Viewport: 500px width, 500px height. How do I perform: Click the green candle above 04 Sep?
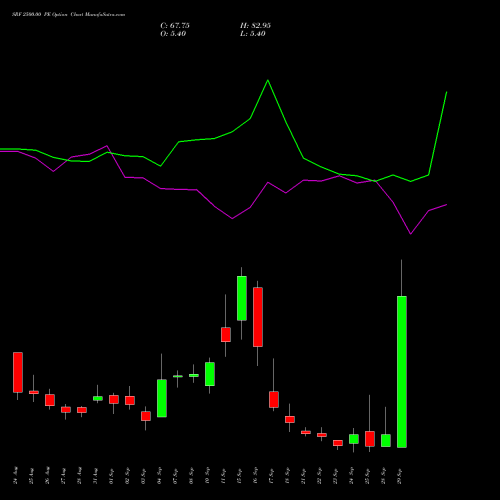pyautogui.click(x=162, y=398)
